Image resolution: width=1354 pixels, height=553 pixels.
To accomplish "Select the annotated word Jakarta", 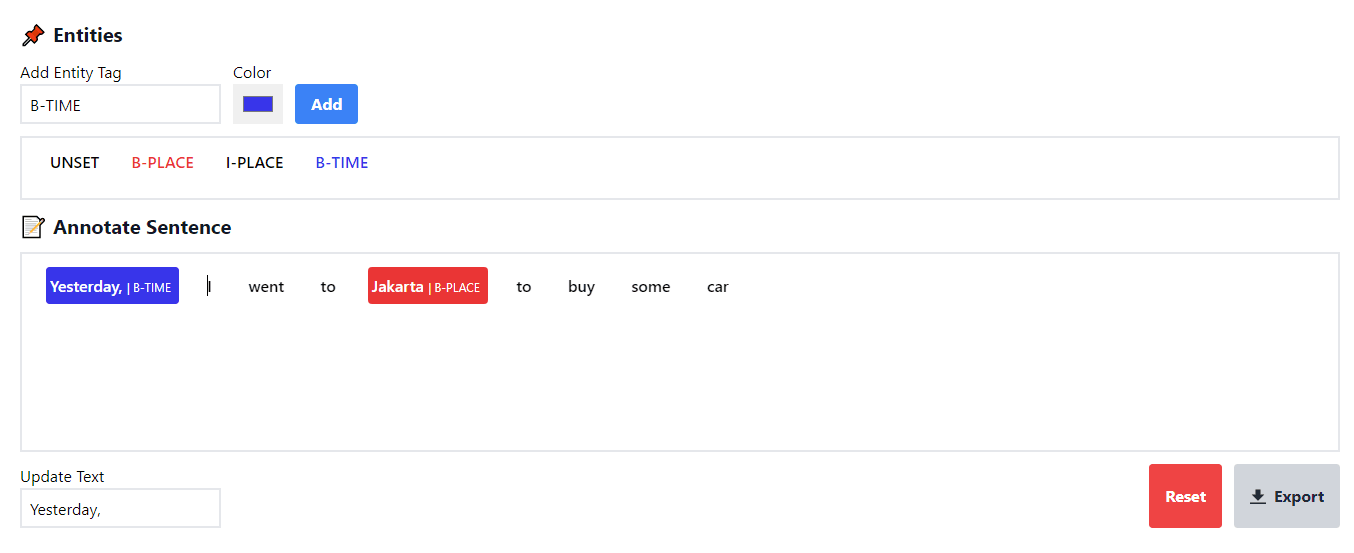I will coord(428,286).
